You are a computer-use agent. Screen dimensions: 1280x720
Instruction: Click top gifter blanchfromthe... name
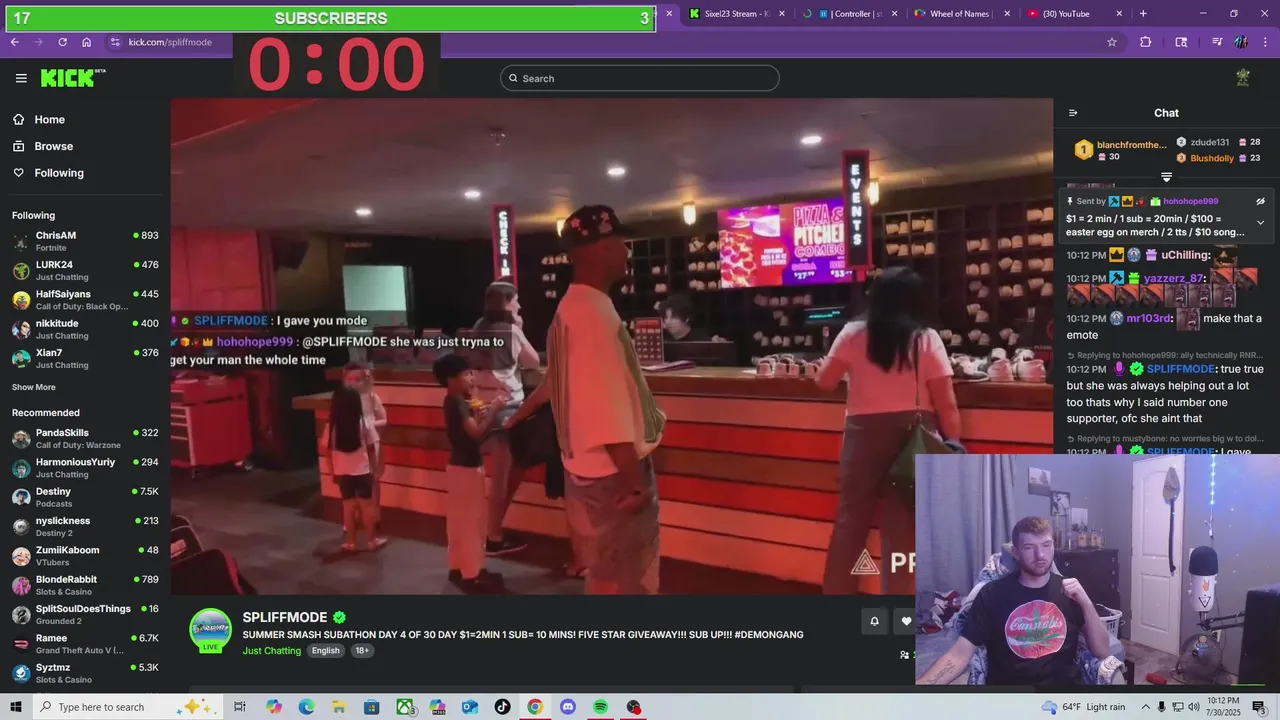1131,145
